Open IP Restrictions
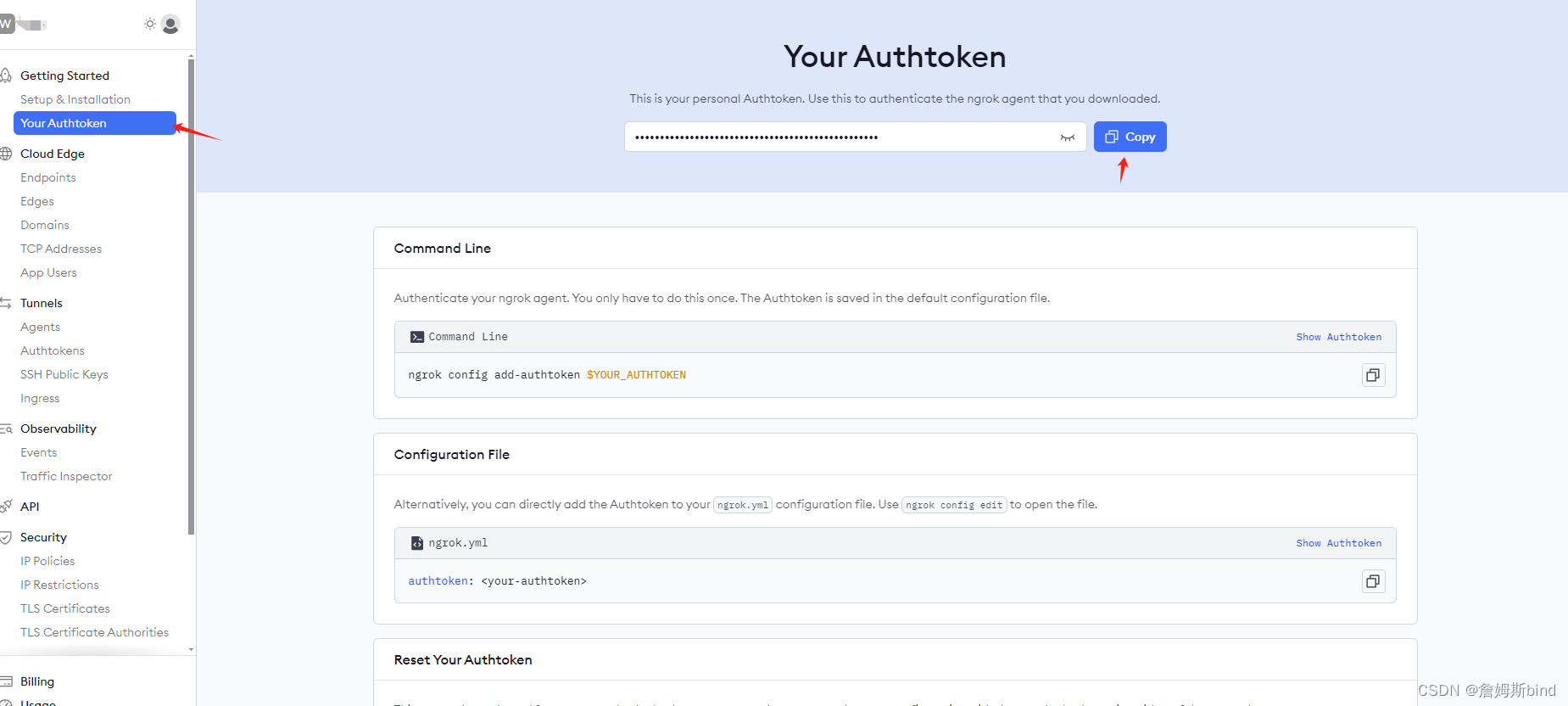This screenshot has height=706, width=1568. (59, 585)
